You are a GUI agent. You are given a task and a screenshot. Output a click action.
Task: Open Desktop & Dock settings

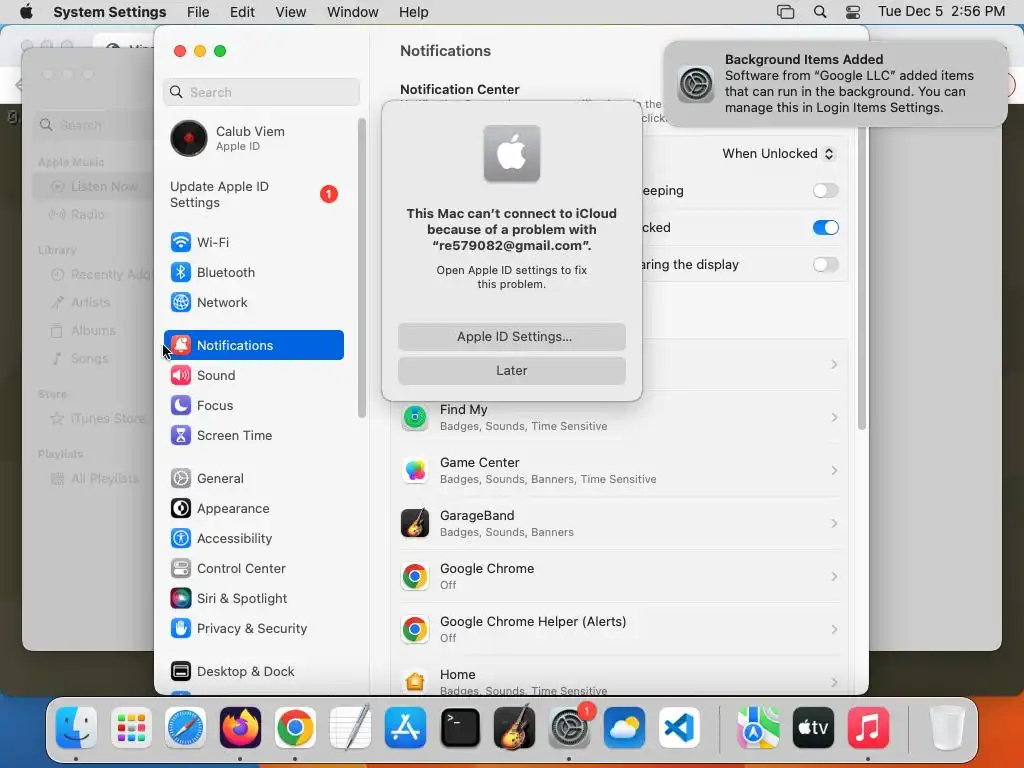click(253, 671)
